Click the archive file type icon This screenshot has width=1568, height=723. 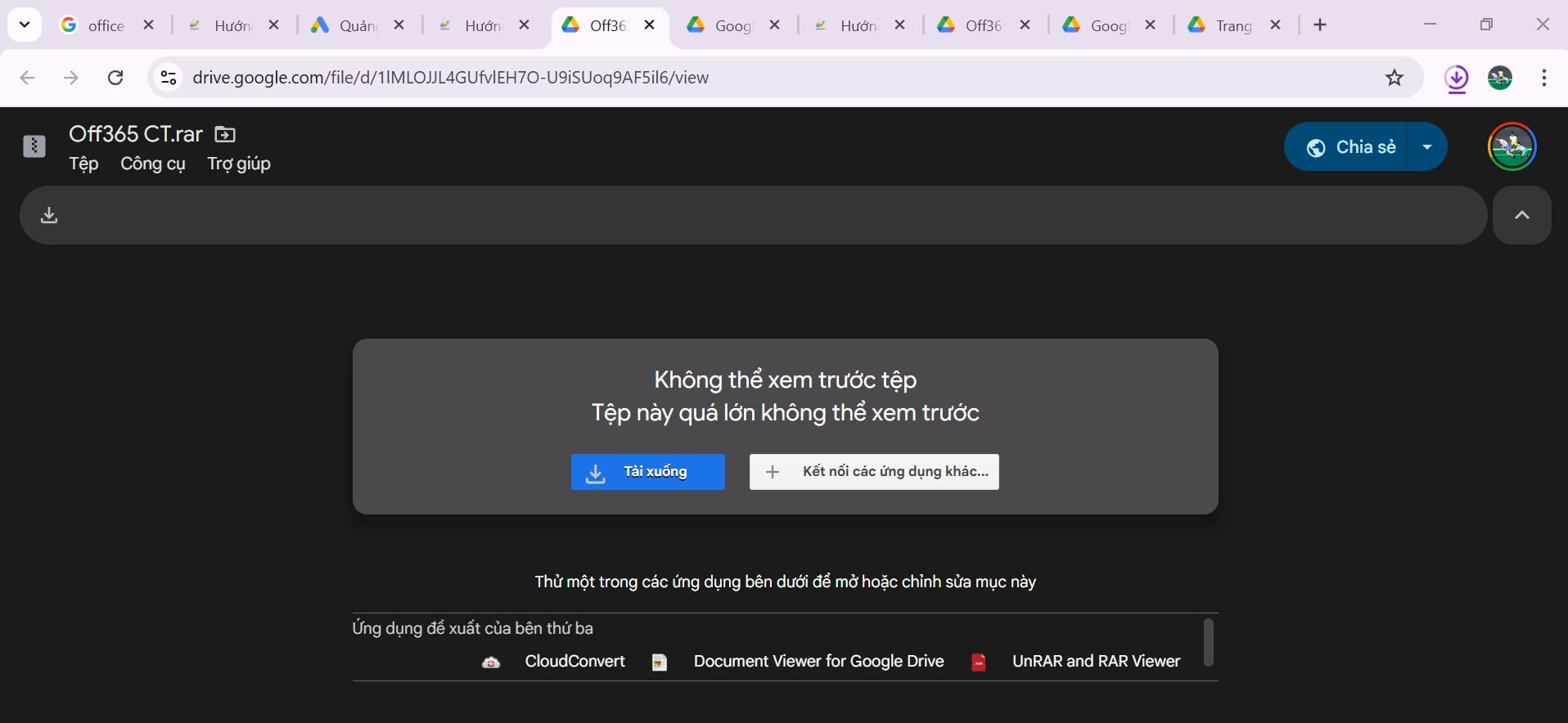[x=34, y=146]
